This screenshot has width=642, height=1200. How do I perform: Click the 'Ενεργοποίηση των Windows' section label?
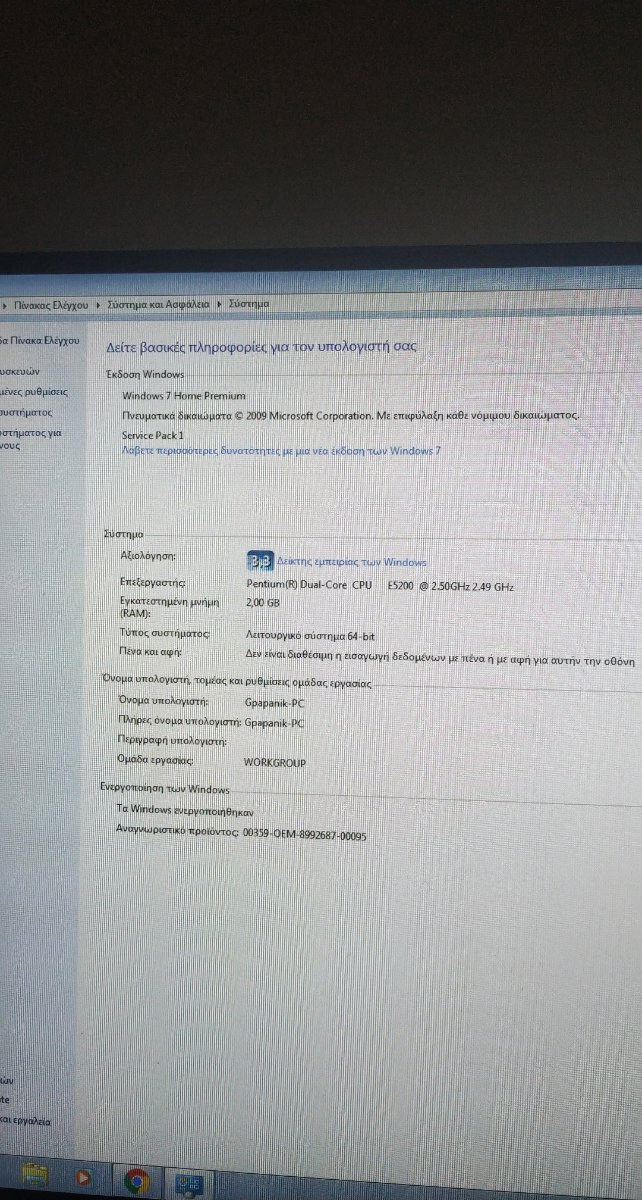[164, 788]
